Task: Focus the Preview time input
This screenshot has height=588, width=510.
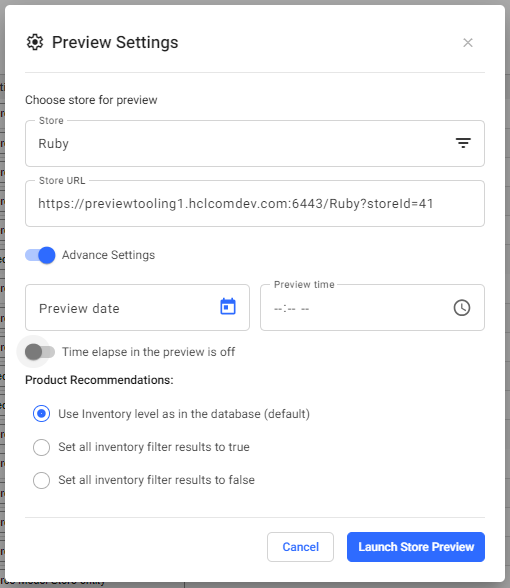Action: 372,308
